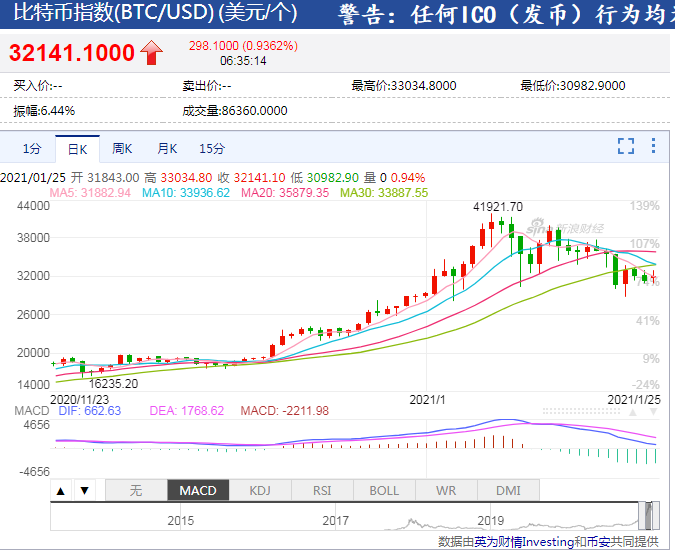The height and width of the screenshot is (552, 675).
Task: Enable the KDJ indicator
Action: (x=259, y=490)
